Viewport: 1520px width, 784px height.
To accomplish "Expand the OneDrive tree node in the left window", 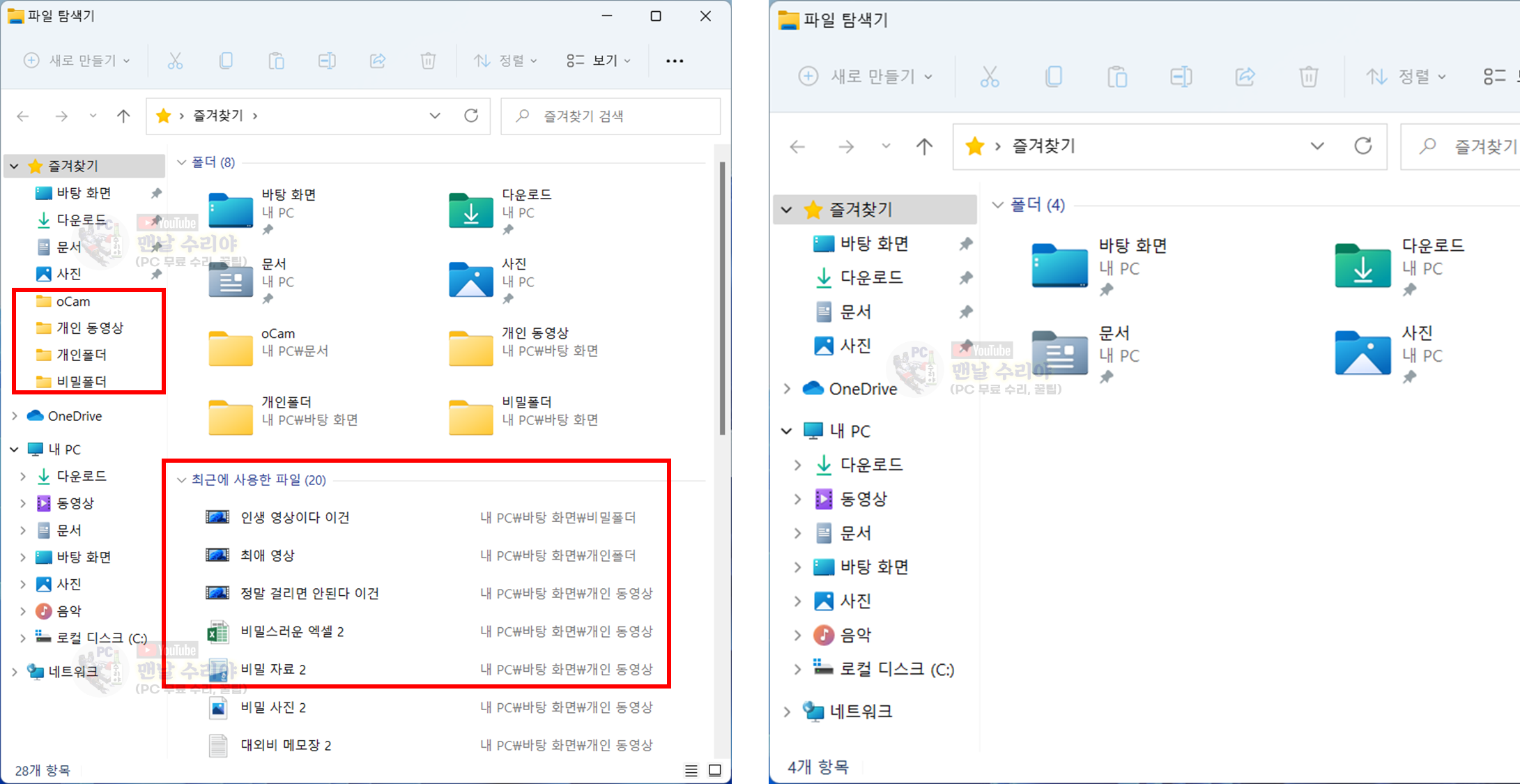I will coord(15,416).
